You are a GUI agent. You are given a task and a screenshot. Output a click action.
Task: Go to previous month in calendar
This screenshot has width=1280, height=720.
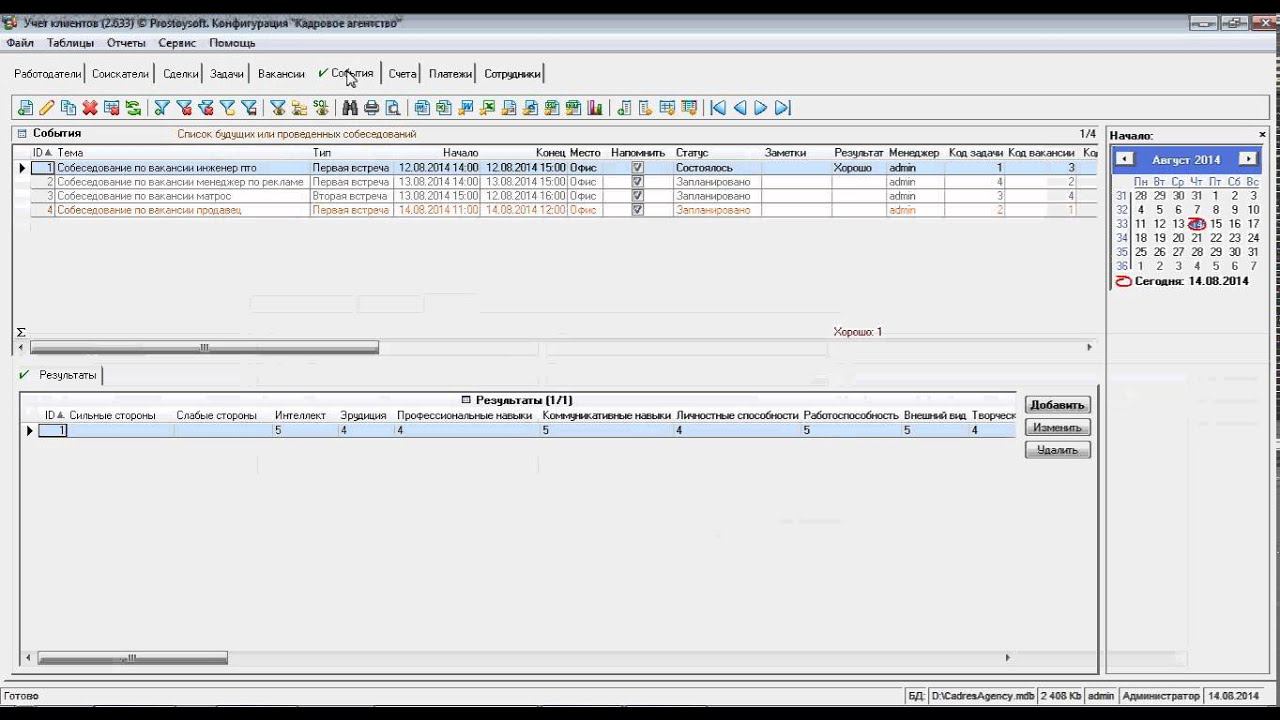coord(1124,159)
